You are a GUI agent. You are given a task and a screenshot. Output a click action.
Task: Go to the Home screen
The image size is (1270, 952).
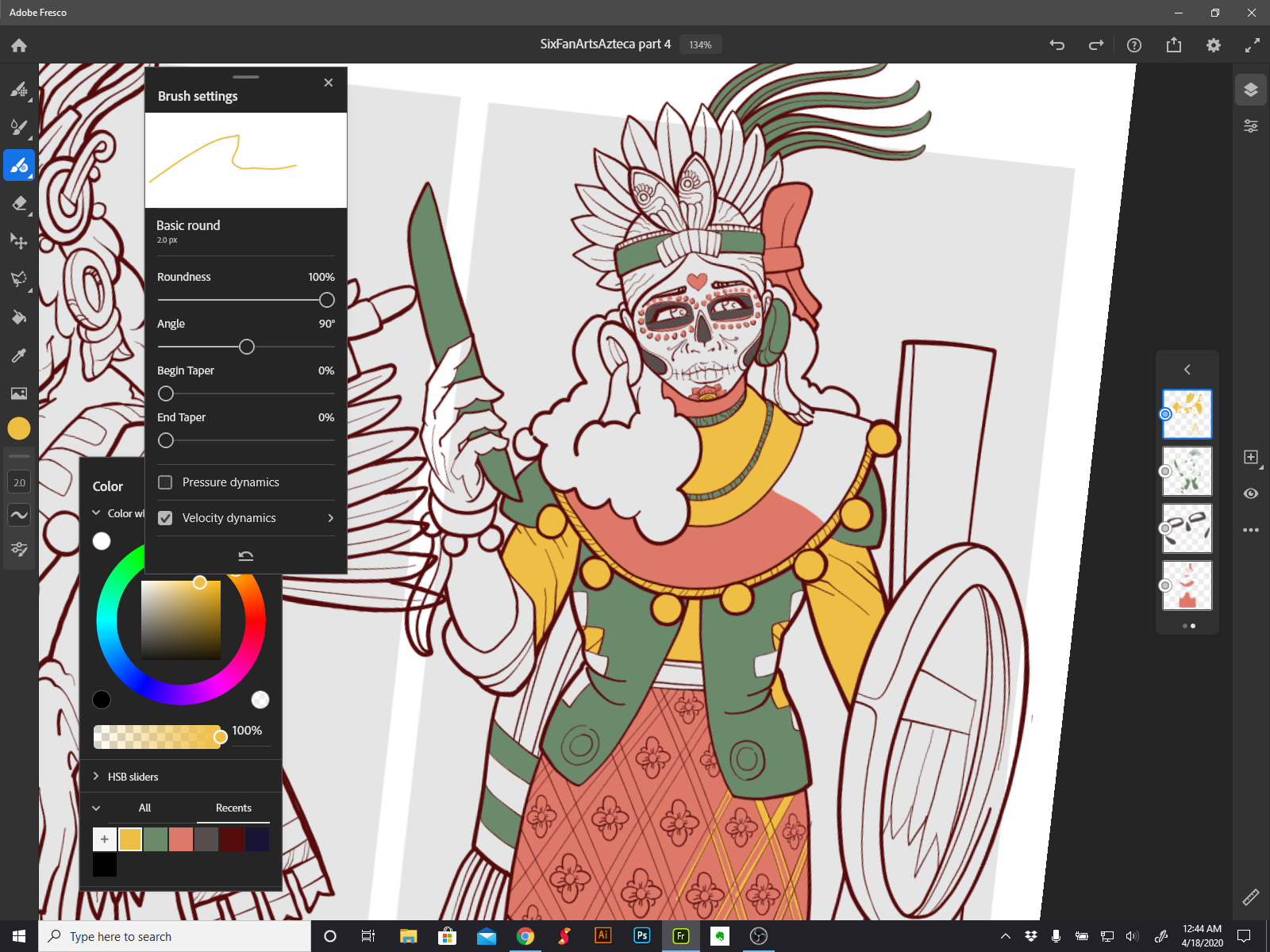pos(19,45)
